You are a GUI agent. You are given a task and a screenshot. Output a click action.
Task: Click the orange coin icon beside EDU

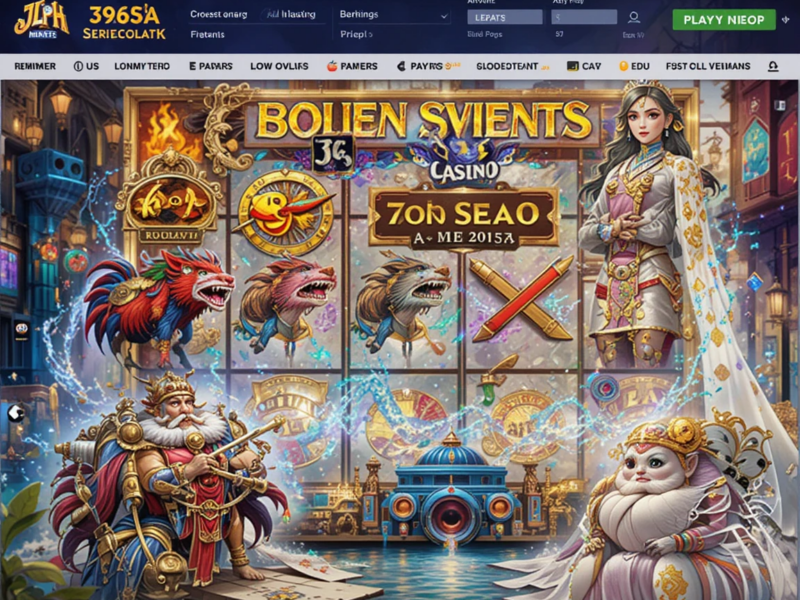[623, 66]
